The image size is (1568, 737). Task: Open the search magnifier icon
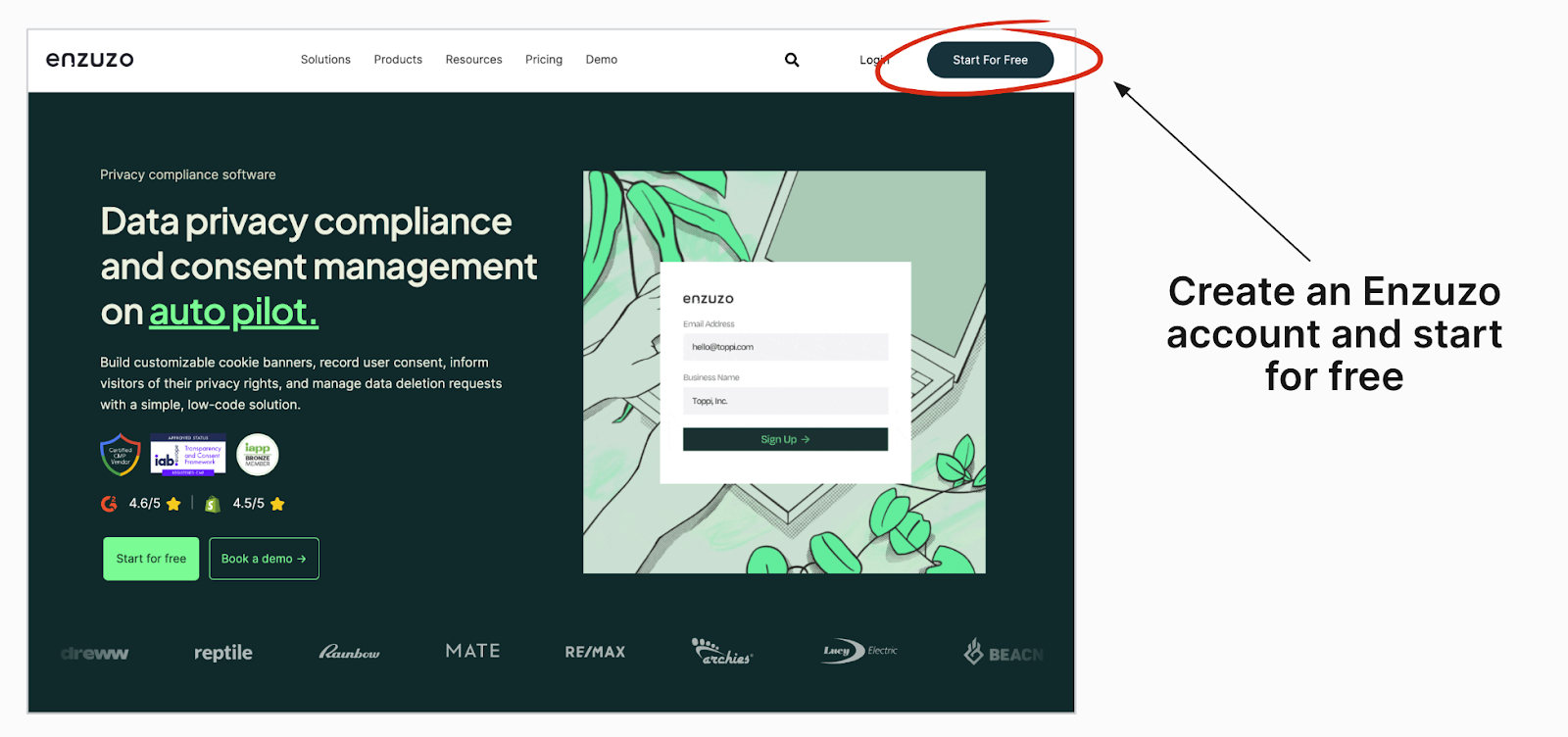click(x=792, y=60)
